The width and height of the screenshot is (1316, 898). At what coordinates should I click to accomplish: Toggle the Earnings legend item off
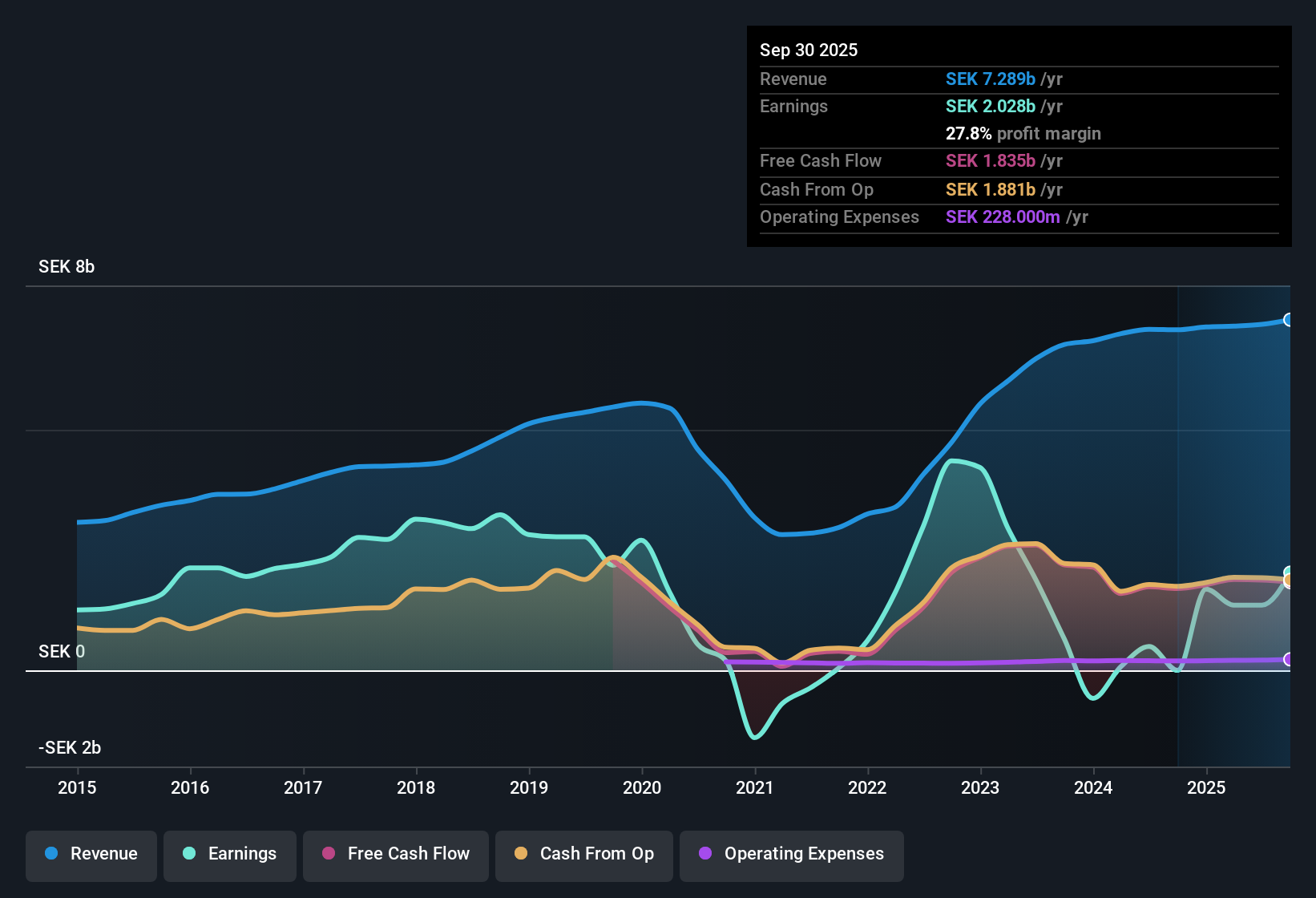(x=230, y=854)
